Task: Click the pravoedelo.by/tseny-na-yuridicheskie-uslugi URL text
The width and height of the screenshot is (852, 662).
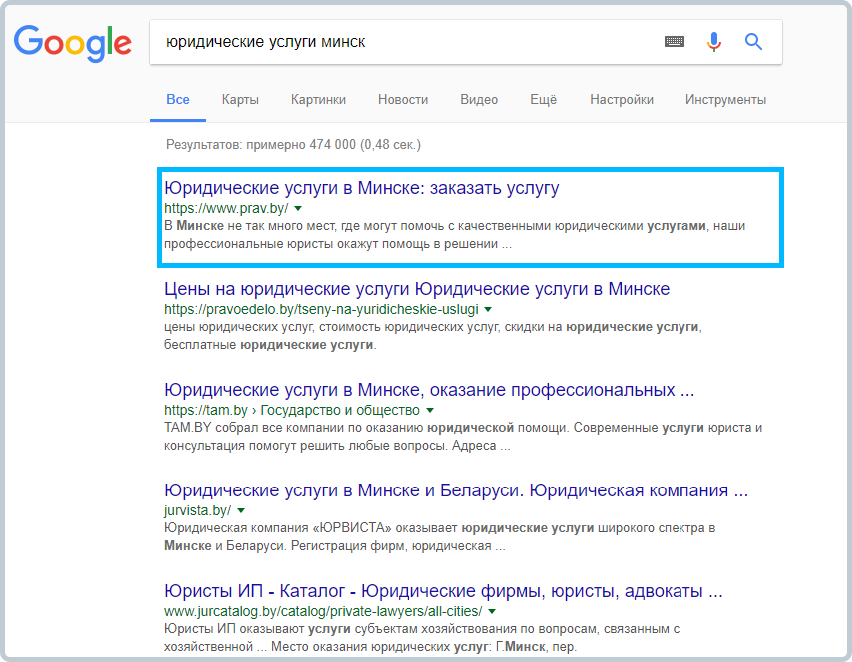Action: [x=322, y=309]
